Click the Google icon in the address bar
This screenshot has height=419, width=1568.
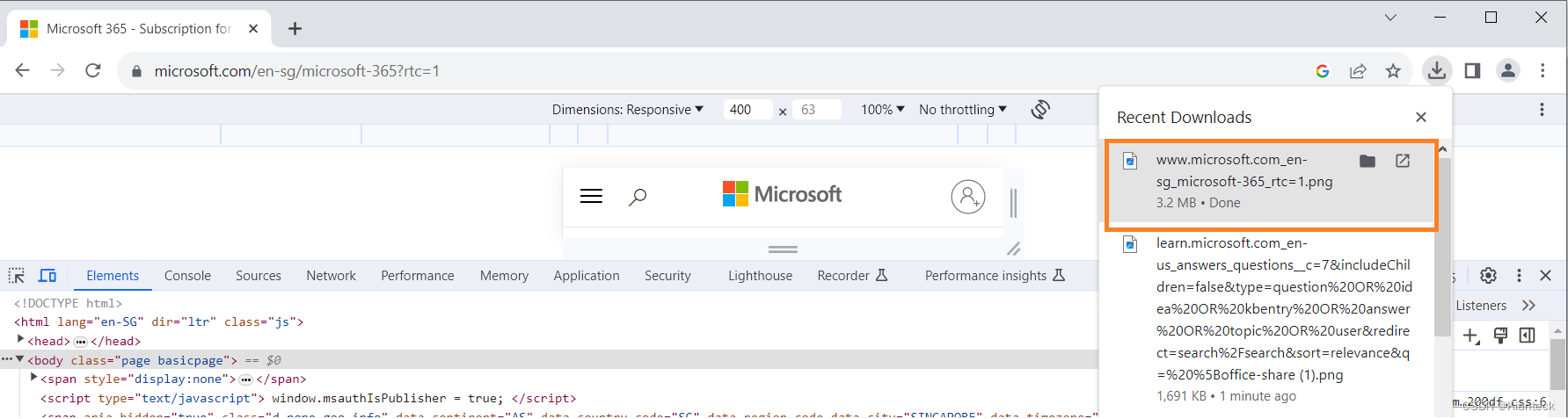coord(1323,71)
